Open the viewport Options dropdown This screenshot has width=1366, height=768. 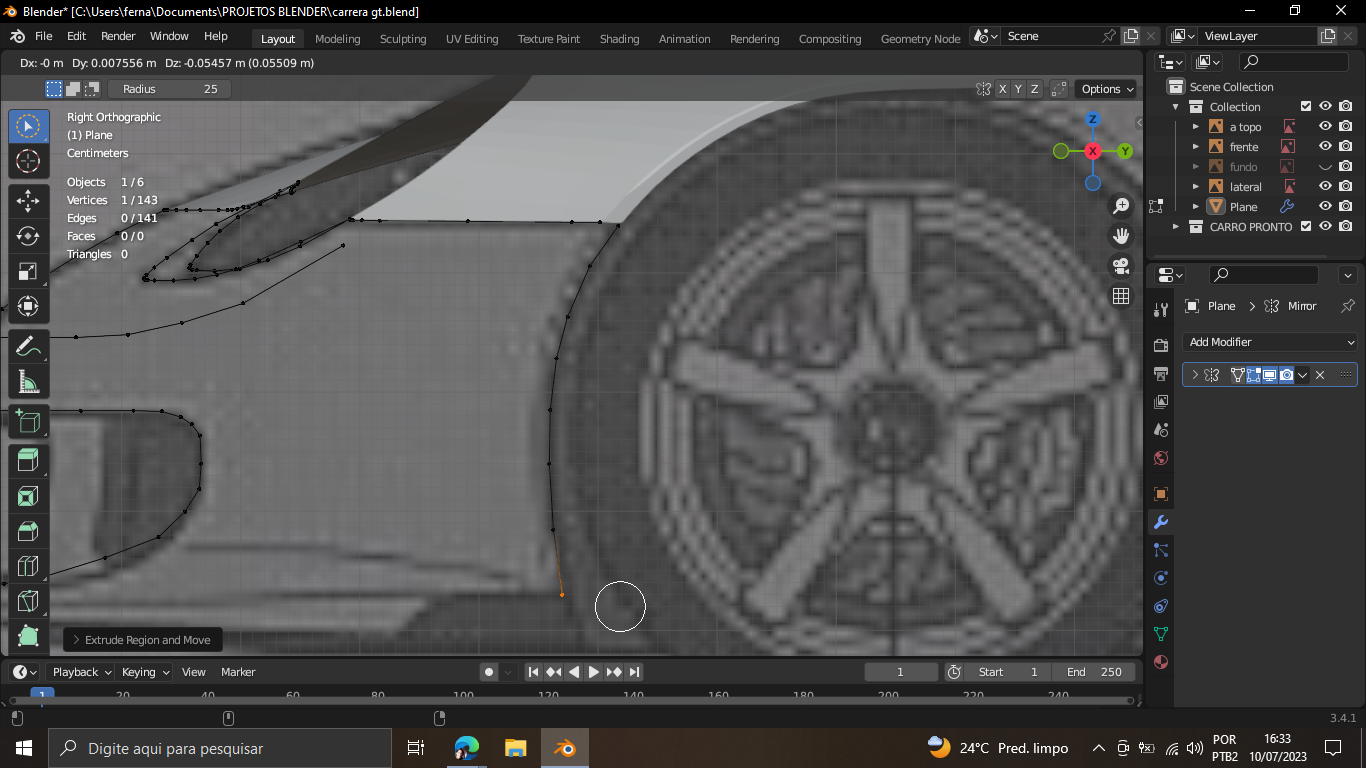coord(1108,89)
